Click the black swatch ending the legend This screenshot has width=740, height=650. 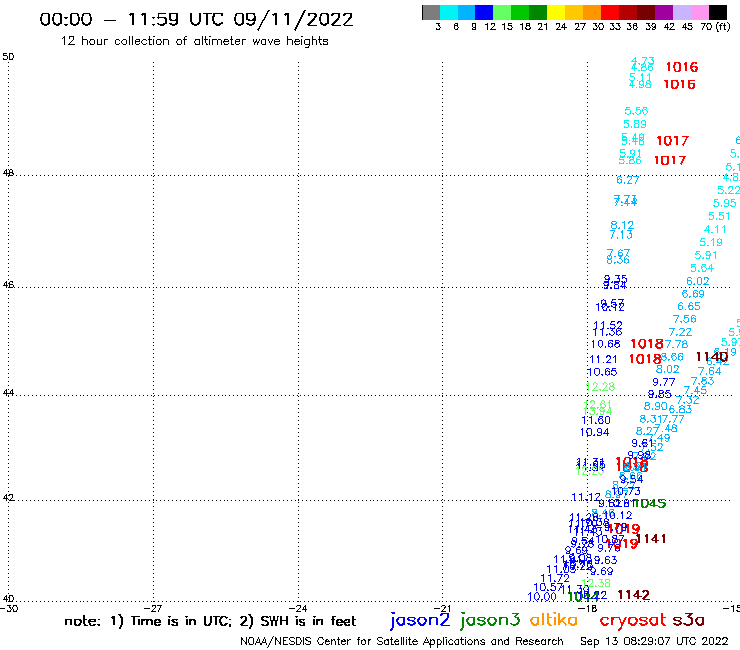click(x=717, y=12)
